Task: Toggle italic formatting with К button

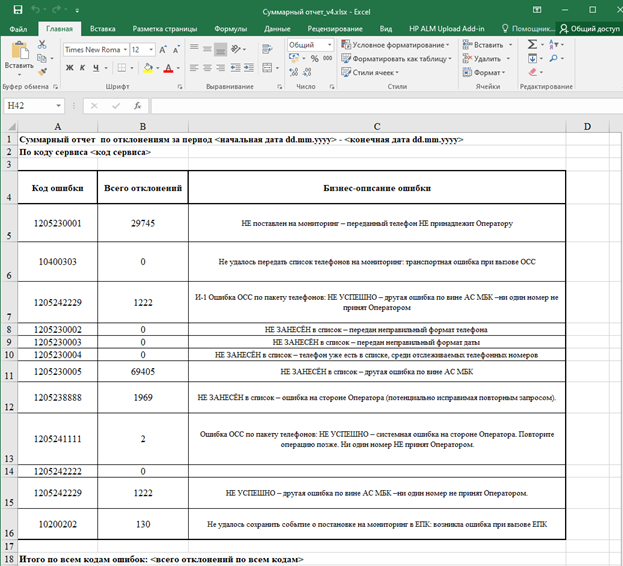Action: point(84,68)
